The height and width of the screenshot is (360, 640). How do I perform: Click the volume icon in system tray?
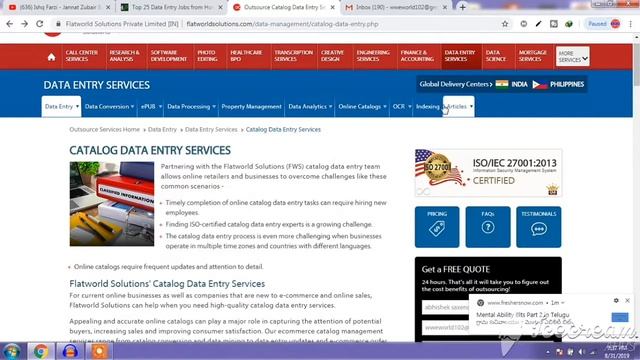tap(581, 352)
